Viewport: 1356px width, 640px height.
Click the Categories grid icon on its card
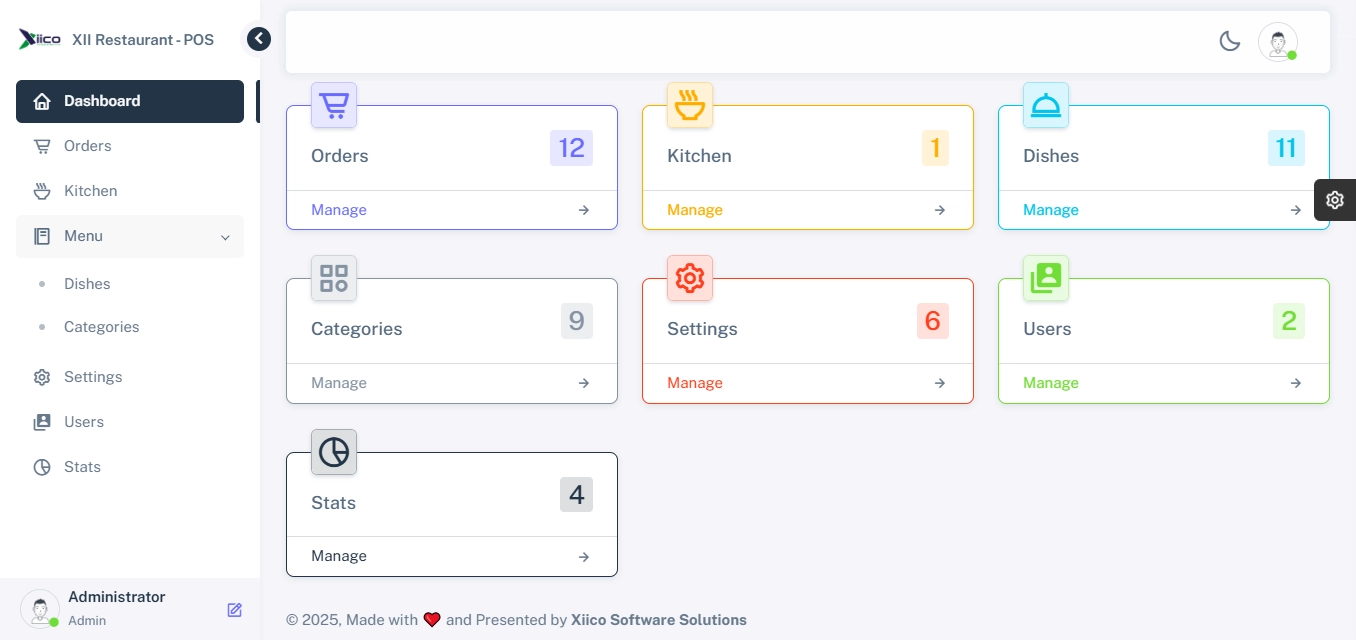pyautogui.click(x=334, y=278)
